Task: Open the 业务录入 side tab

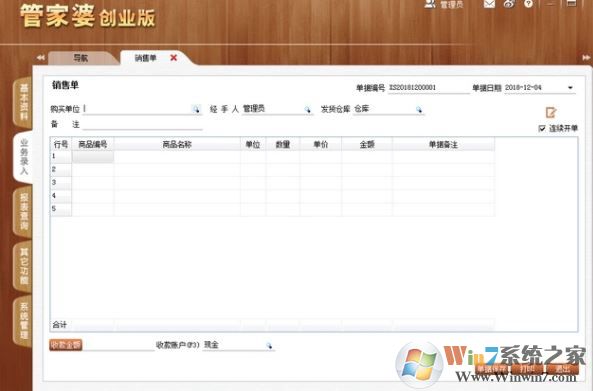Action: 23,157
